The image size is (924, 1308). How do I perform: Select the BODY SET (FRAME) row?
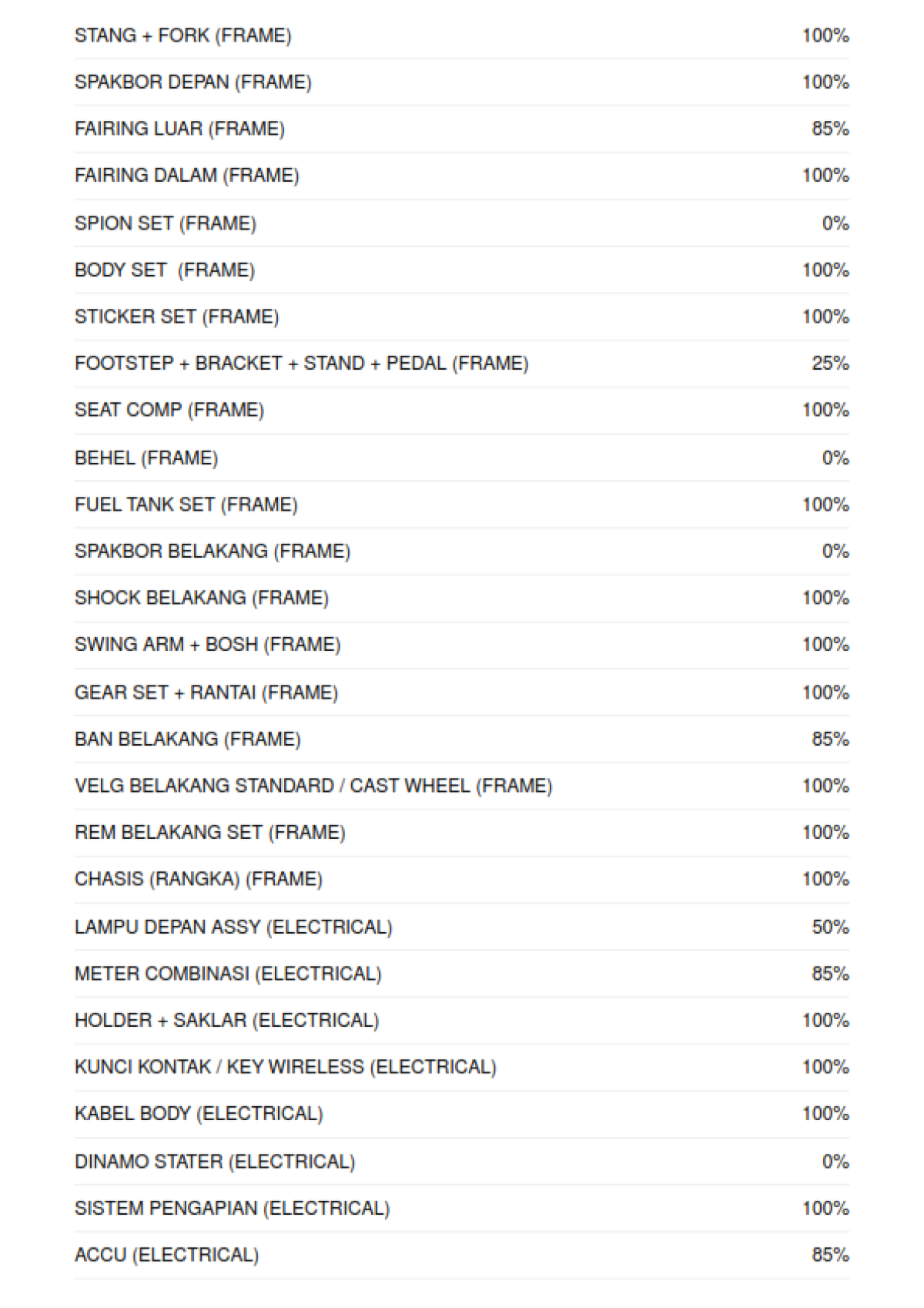point(164,270)
